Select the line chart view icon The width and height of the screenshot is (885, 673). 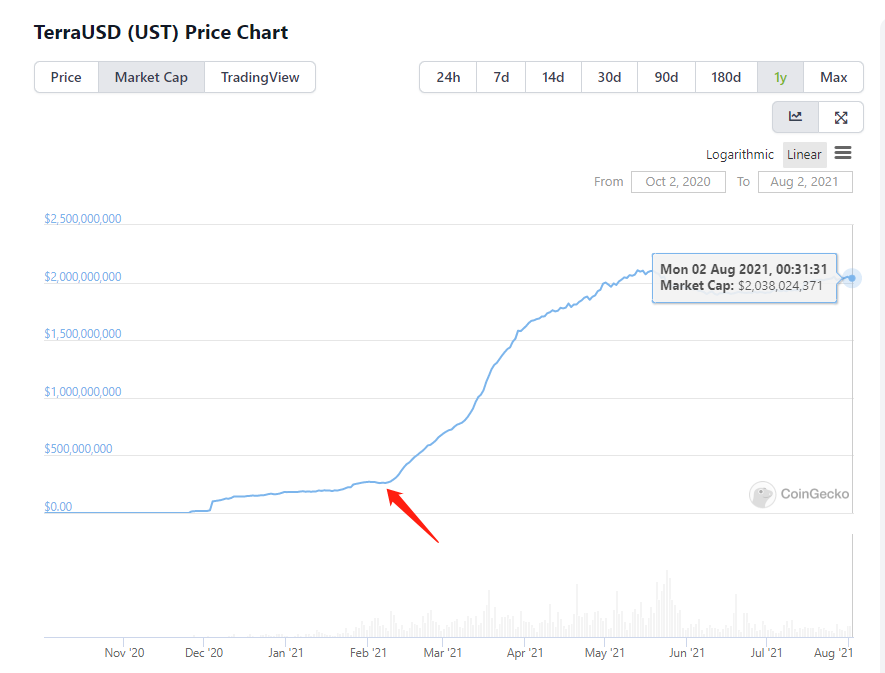click(x=795, y=117)
